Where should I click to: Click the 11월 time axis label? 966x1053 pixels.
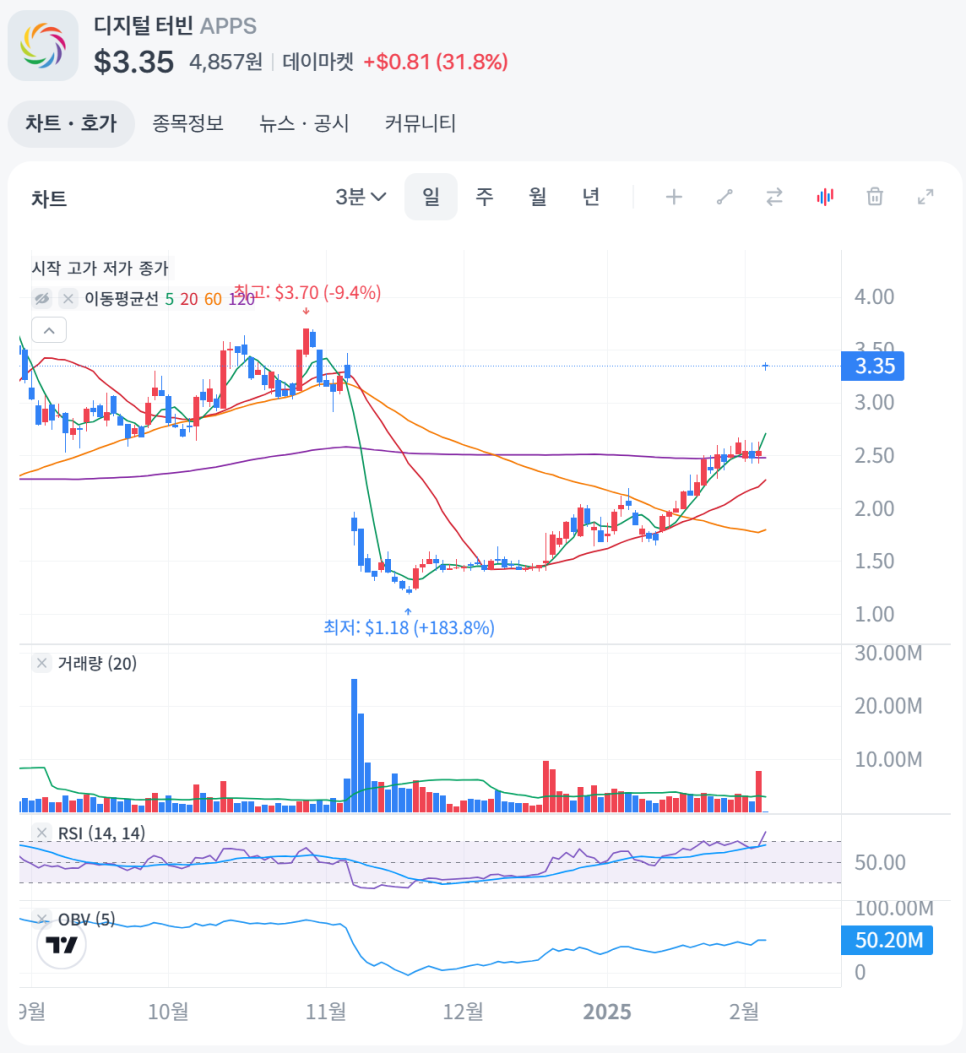(326, 1011)
